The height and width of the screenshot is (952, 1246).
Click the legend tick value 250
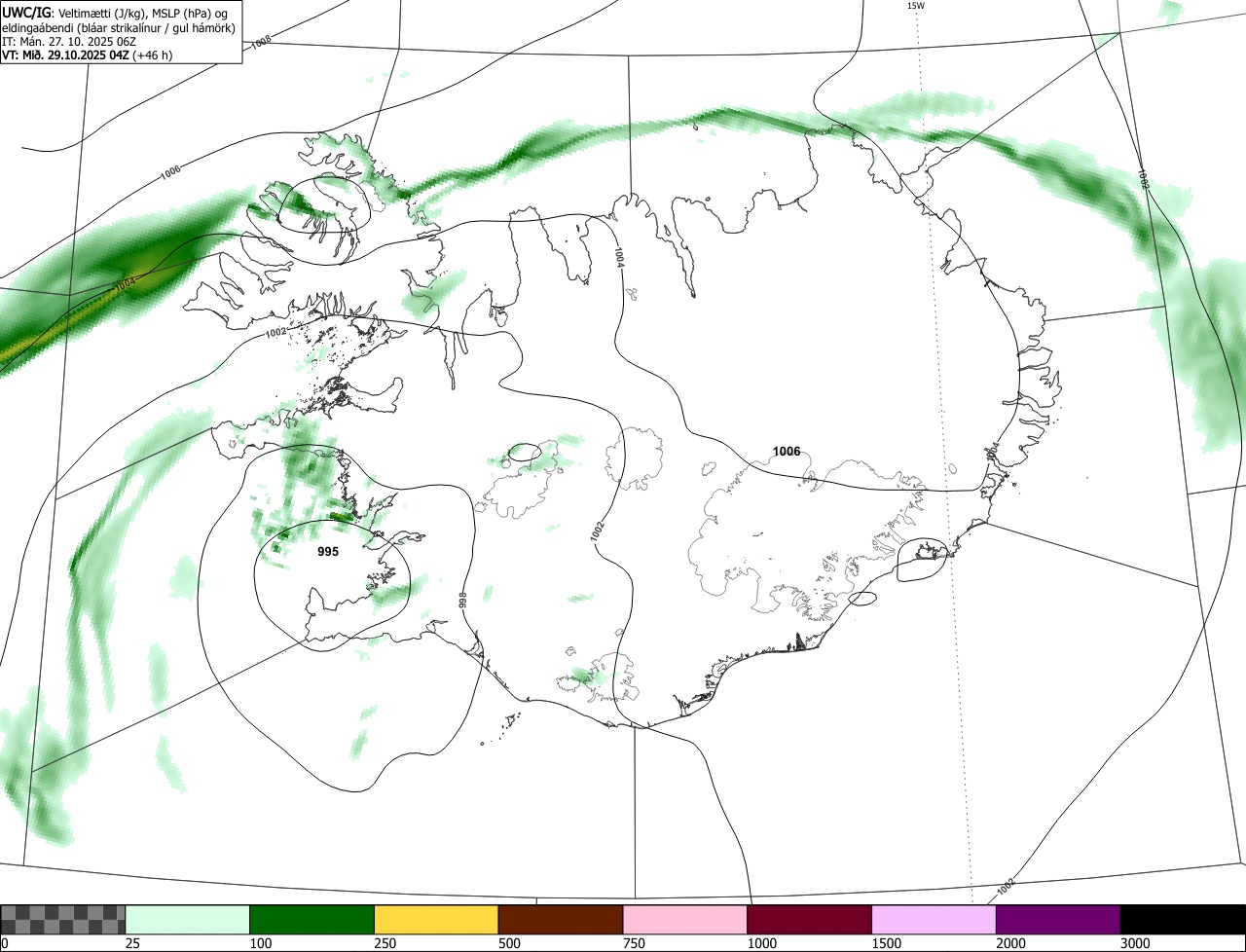385,943
